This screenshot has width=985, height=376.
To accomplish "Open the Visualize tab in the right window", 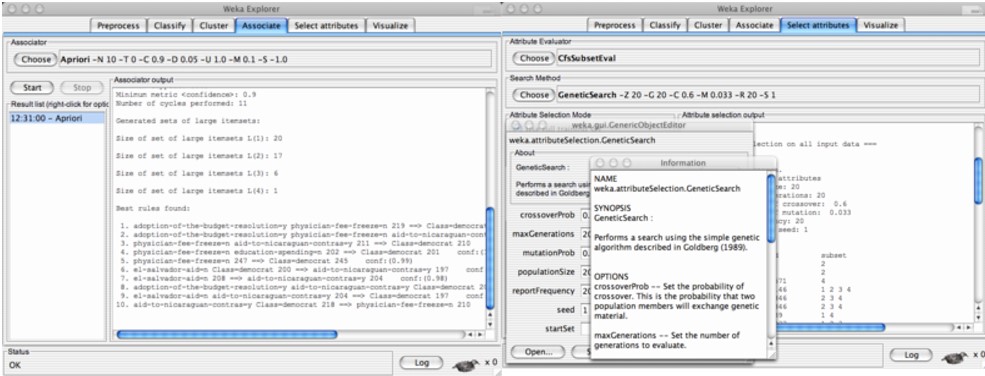I will (881, 25).
